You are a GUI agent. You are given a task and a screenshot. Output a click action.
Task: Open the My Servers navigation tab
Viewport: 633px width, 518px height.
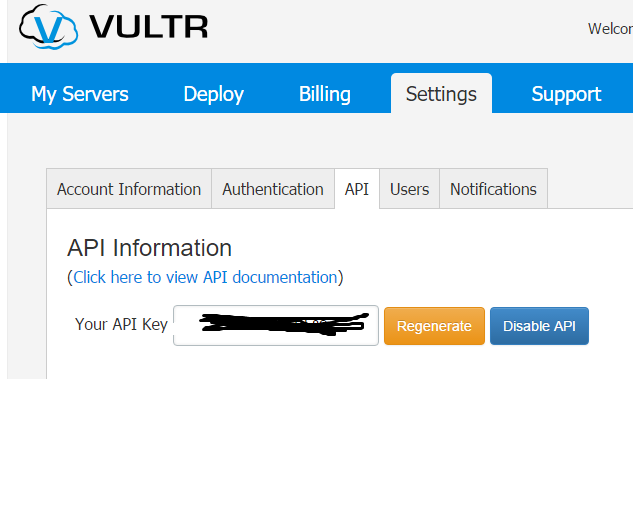80,94
